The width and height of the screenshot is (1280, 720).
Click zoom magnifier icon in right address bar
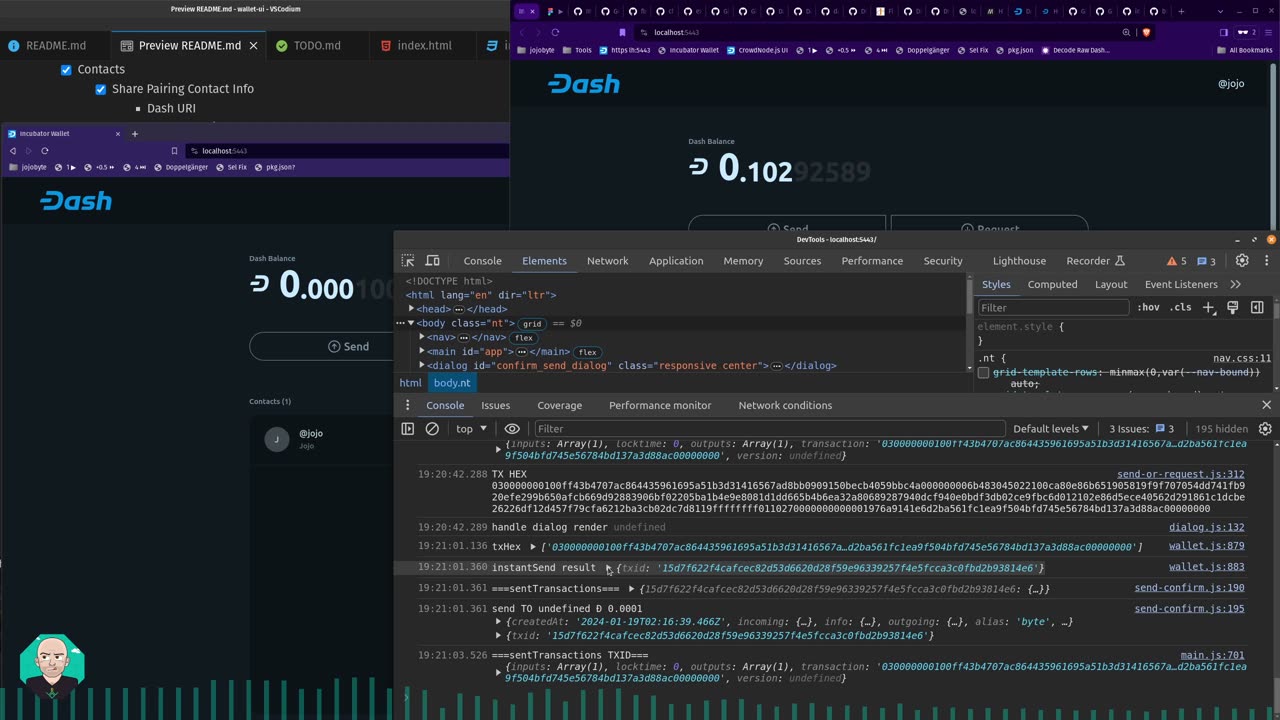tap(1126, 32)
